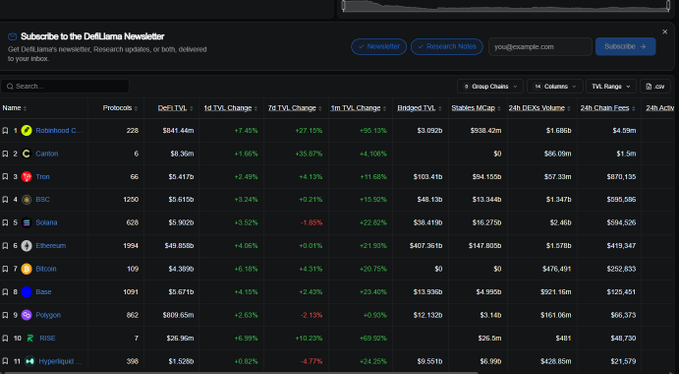679x374 pixels.
Task: Click the email address input field
Action: pos(540,46)
